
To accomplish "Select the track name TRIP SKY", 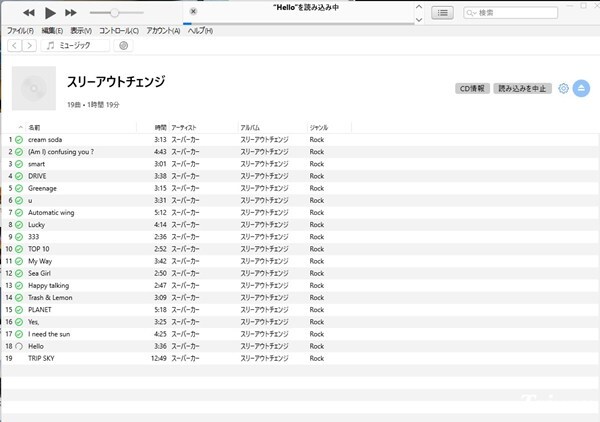I will 41,358.
